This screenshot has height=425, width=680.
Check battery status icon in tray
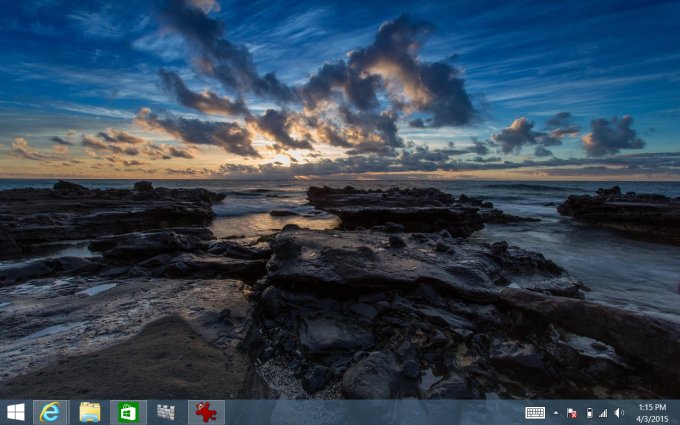589,413
